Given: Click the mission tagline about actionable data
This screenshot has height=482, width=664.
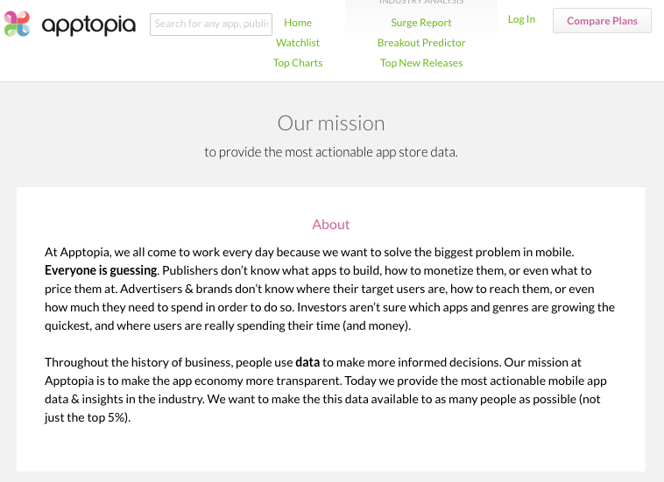Looking at the screenshot, I should click(x=331, y=152).
